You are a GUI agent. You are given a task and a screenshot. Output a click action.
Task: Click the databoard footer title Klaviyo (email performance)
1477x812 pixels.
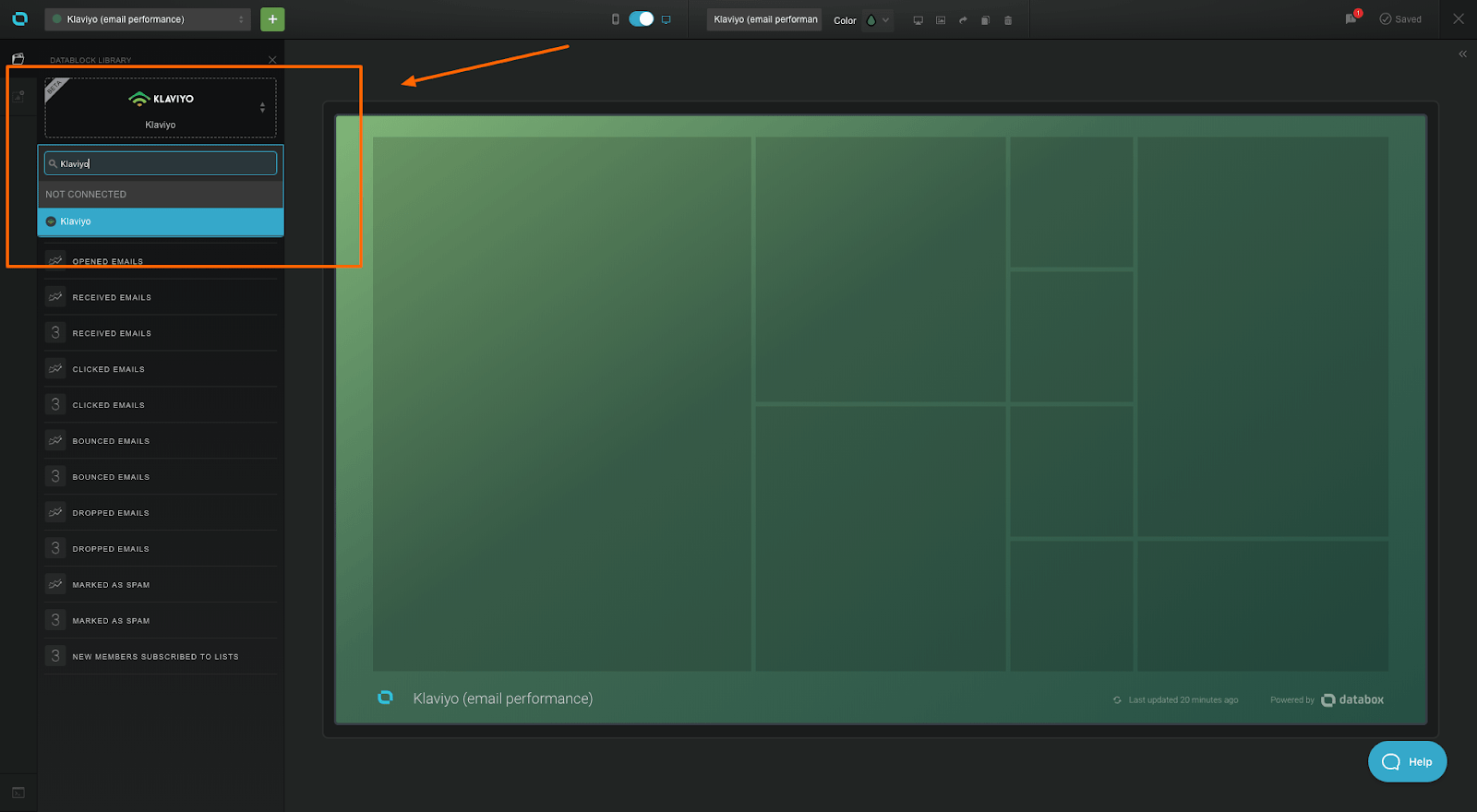[x=503, y=699]
